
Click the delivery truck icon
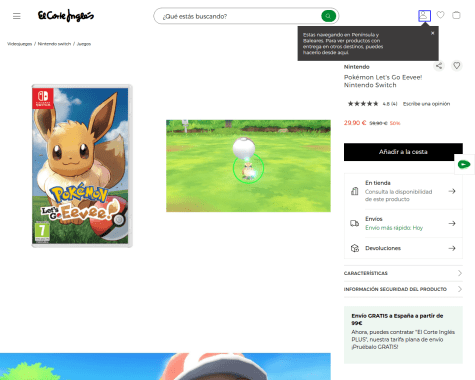(x=354, y=223)
